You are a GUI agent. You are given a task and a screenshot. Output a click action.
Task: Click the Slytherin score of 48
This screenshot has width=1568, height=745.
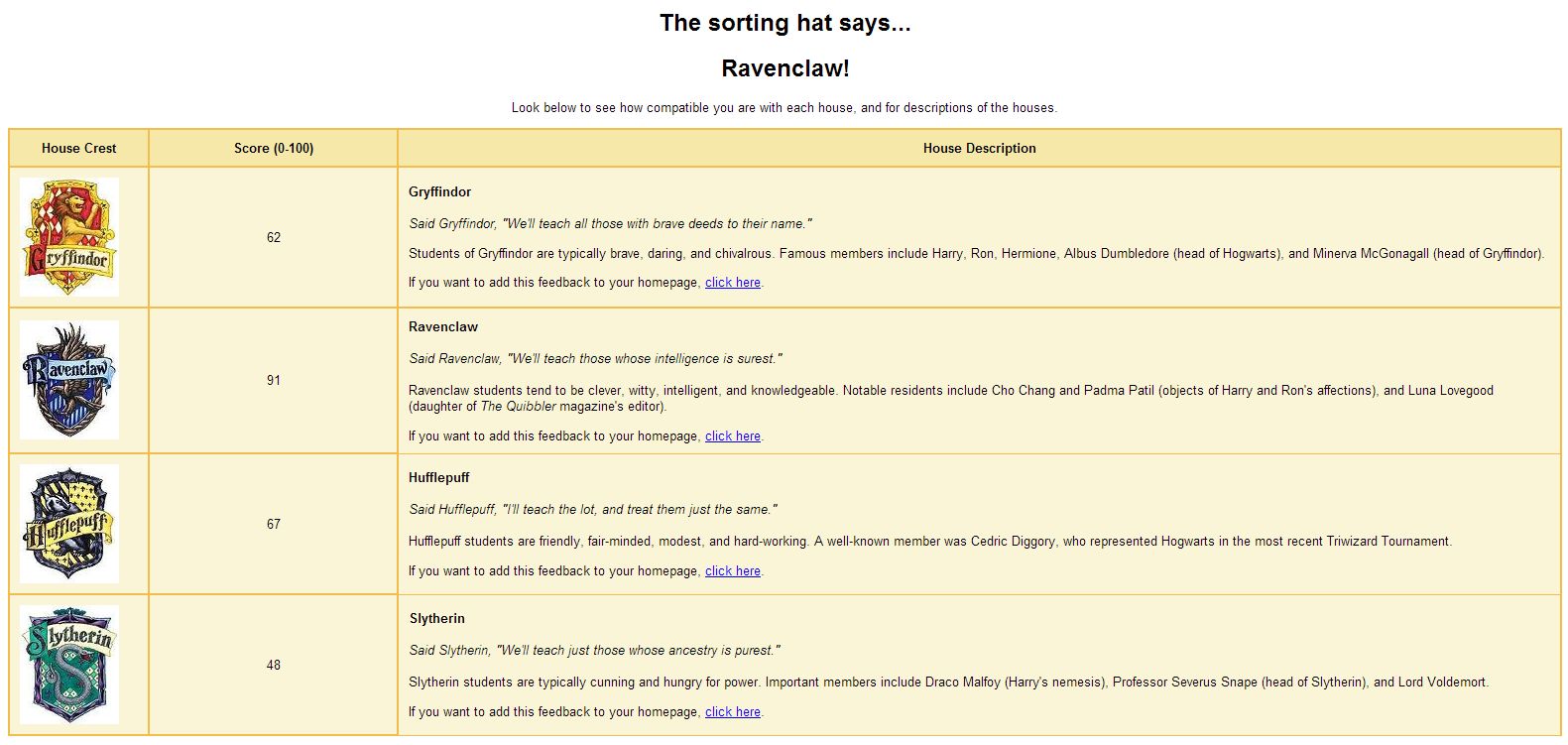(274, 665)
